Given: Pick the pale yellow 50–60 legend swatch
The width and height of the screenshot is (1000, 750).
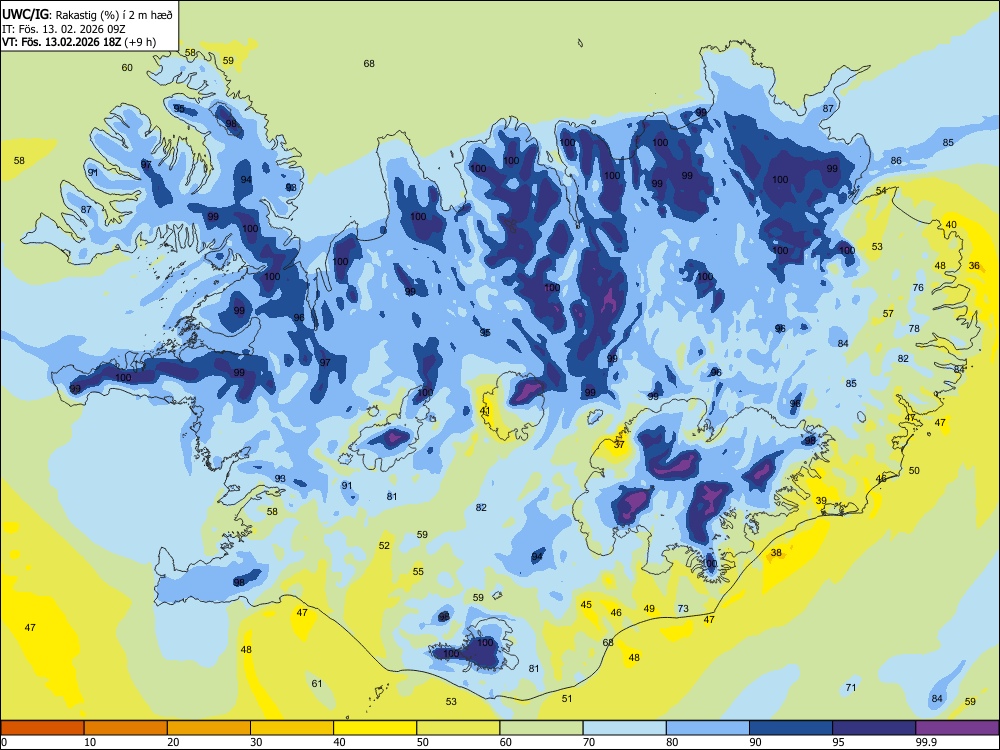Looking at the screenshot, I should tap(458, 728).
